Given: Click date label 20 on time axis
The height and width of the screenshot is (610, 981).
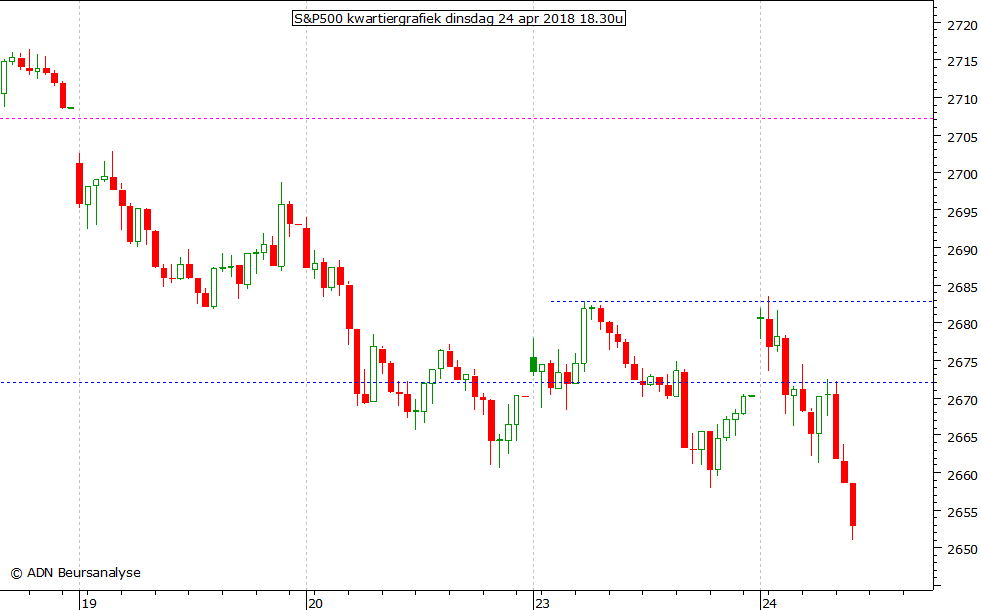Looking at the screenshot, I should tap(315, 603).
